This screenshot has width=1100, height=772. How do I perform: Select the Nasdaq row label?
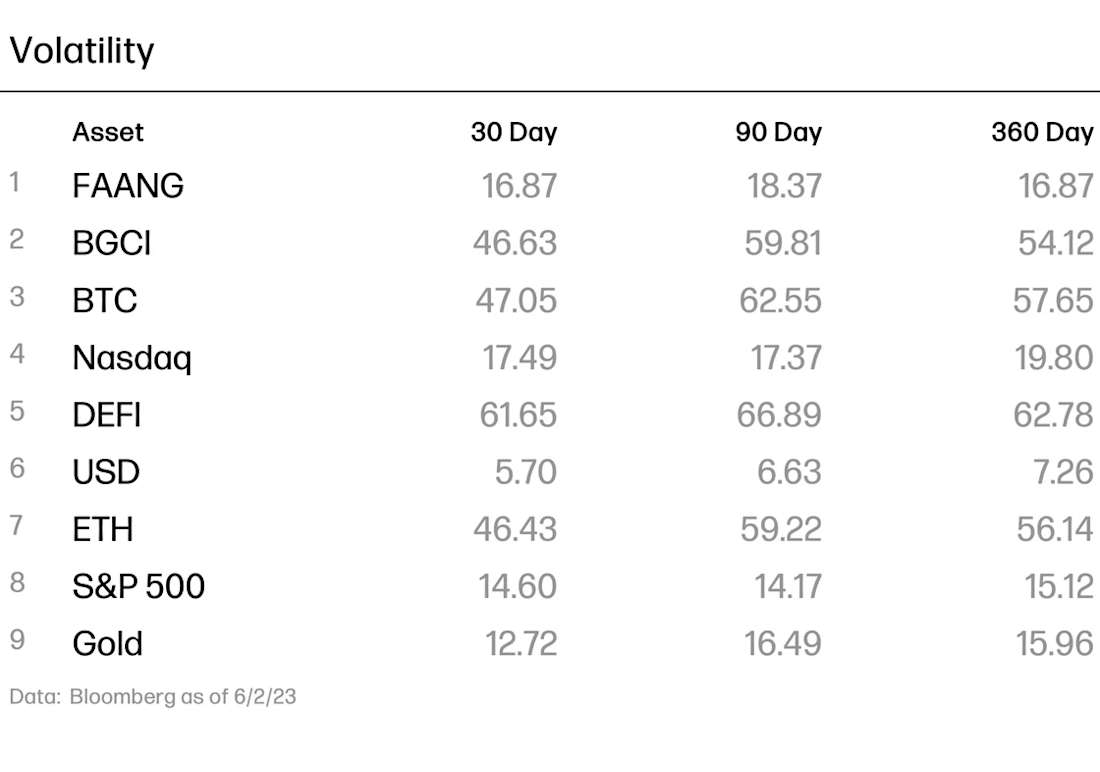click(132, 358)
